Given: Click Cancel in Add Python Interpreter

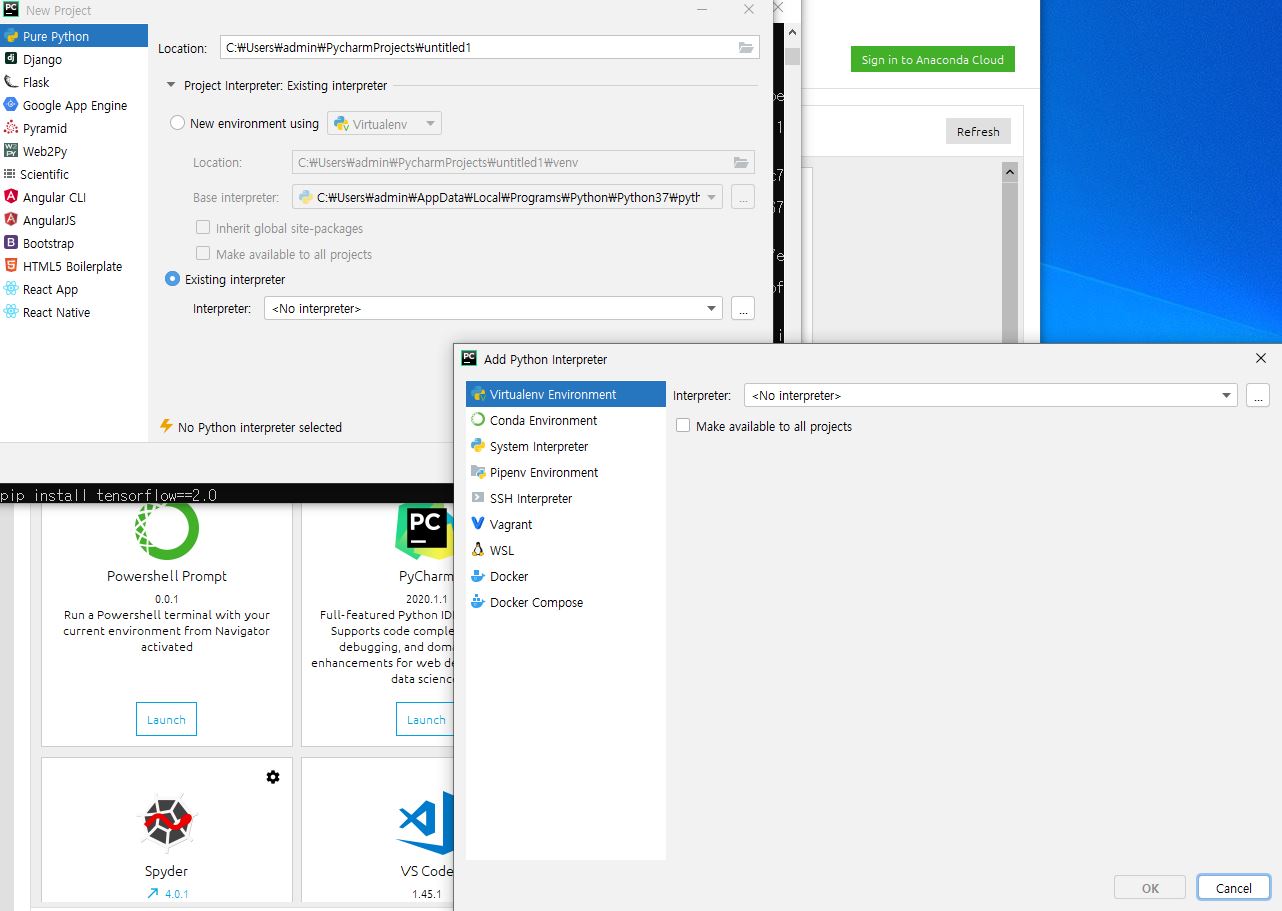Looking at the screenshot, I should point(1233,887).
